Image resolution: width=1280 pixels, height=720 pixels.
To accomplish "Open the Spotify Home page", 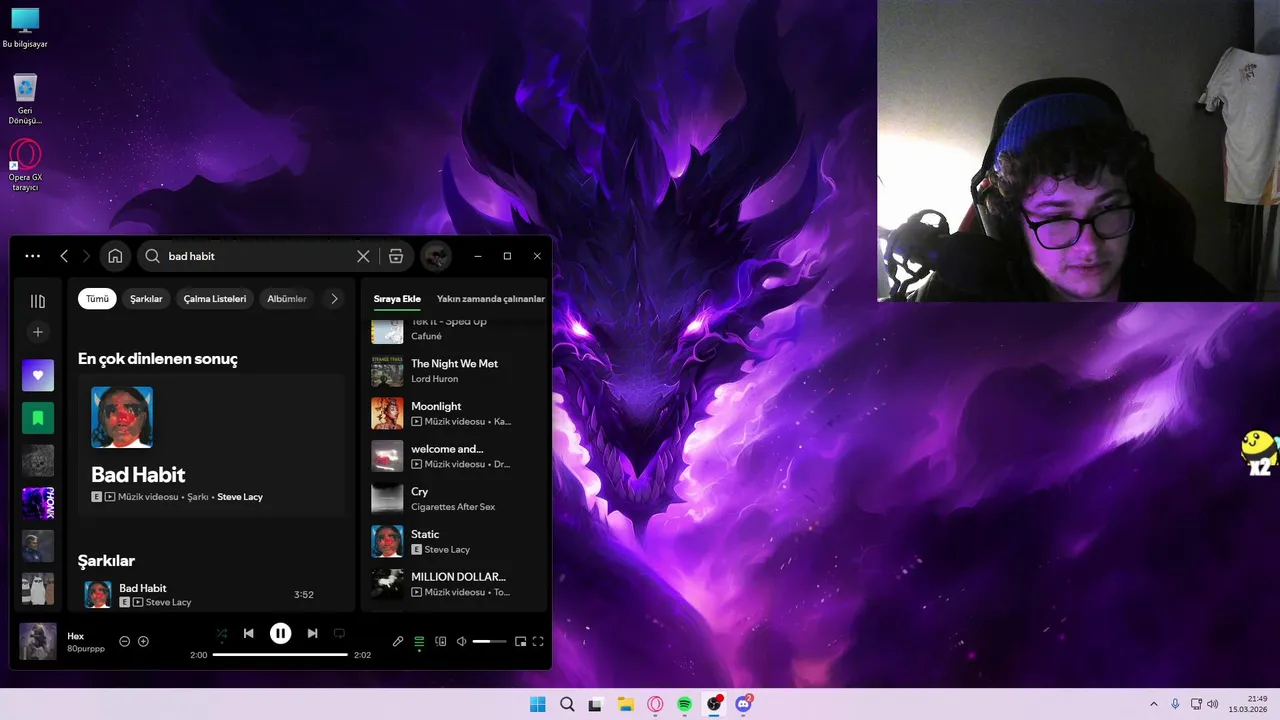I will coord(115,256).
